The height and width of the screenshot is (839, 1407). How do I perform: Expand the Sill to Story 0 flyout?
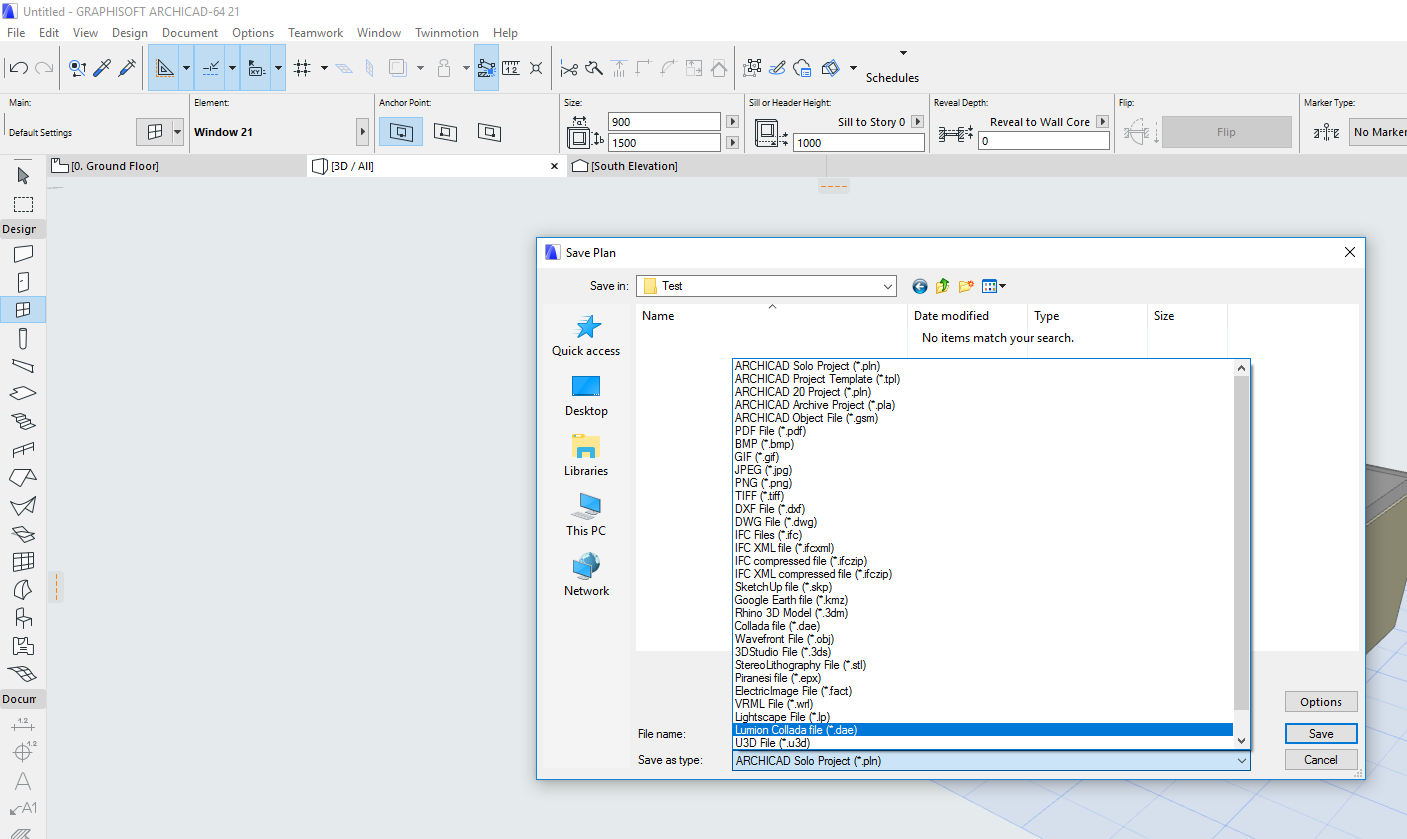click(x=917, y=122)
